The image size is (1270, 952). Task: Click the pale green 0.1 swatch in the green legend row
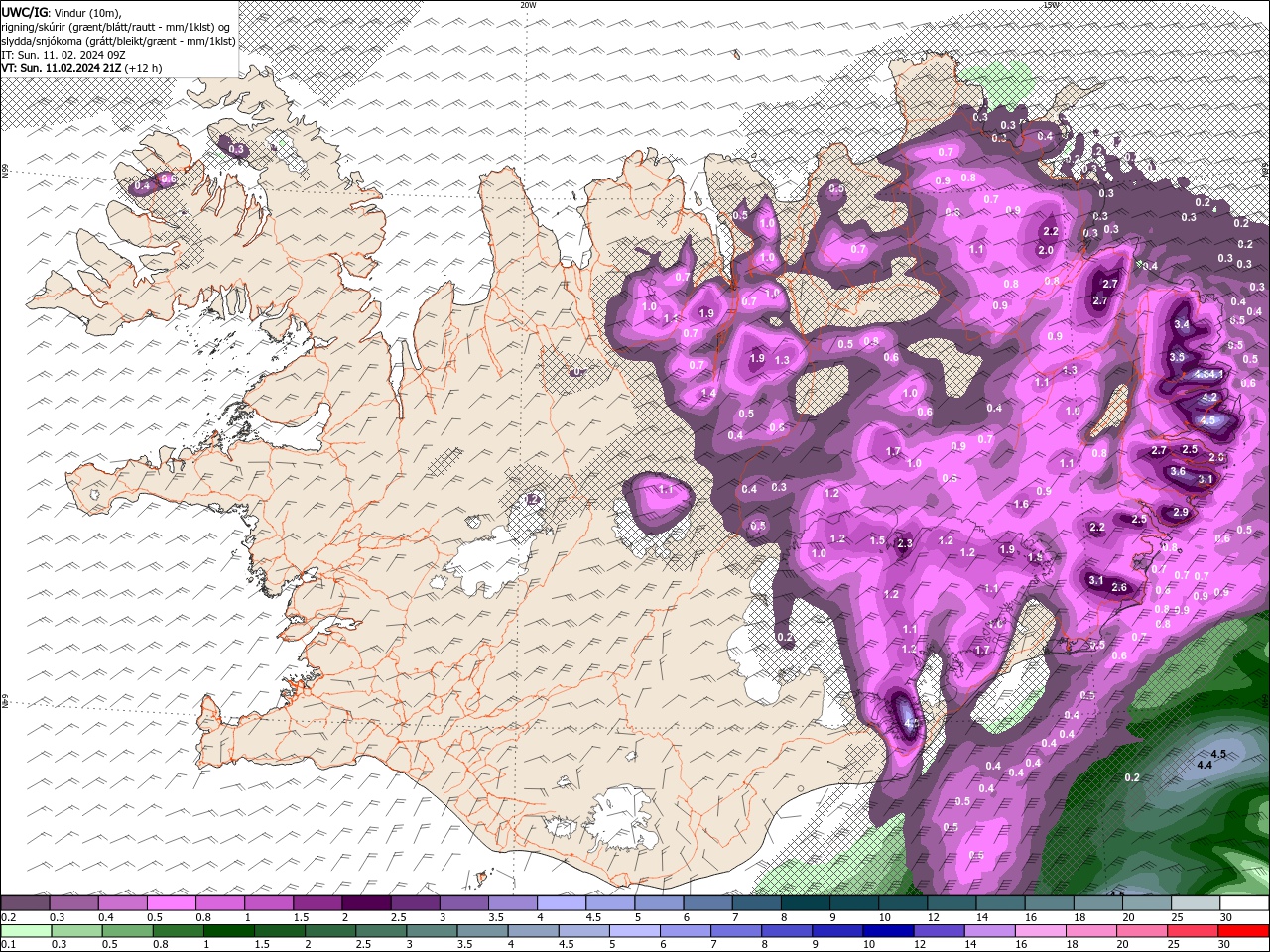click(26, 931)
